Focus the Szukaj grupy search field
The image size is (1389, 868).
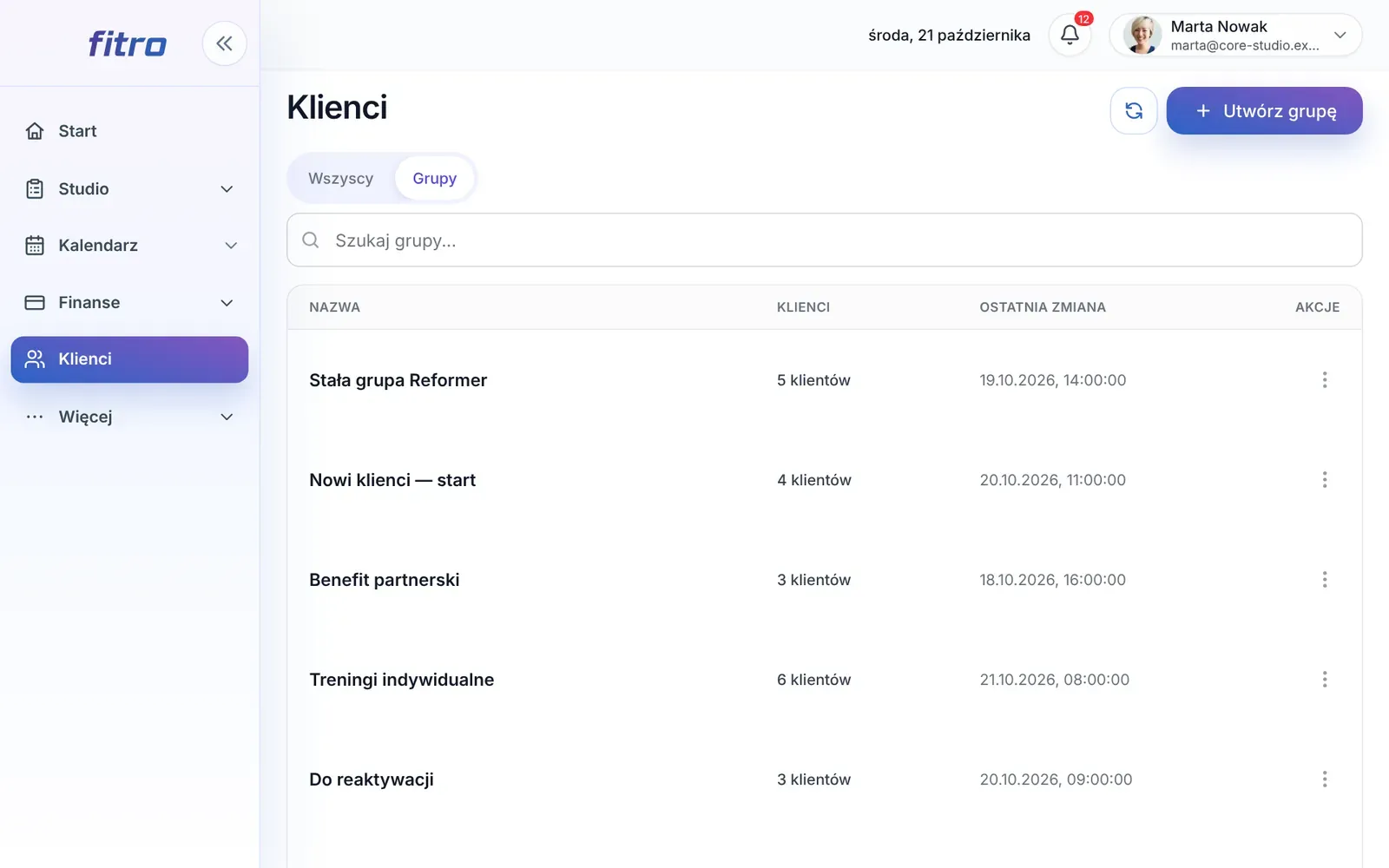pyautogui.click(x=824, y=240)
